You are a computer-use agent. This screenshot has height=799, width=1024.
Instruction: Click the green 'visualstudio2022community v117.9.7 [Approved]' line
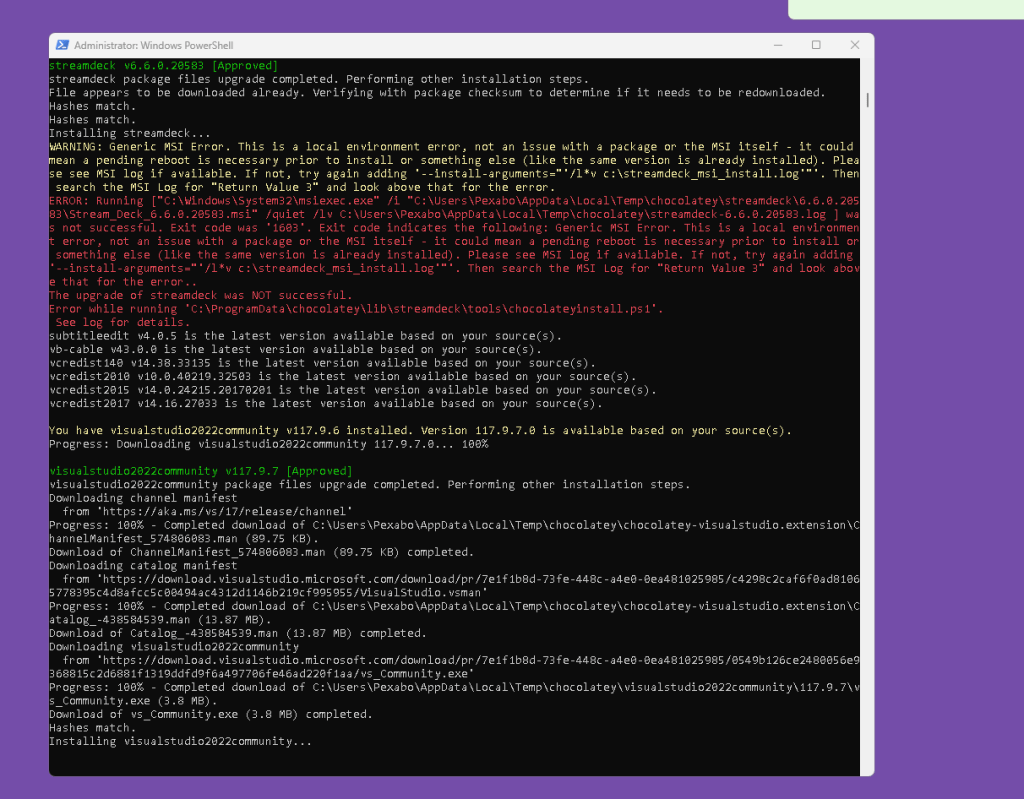coord(200,471)
